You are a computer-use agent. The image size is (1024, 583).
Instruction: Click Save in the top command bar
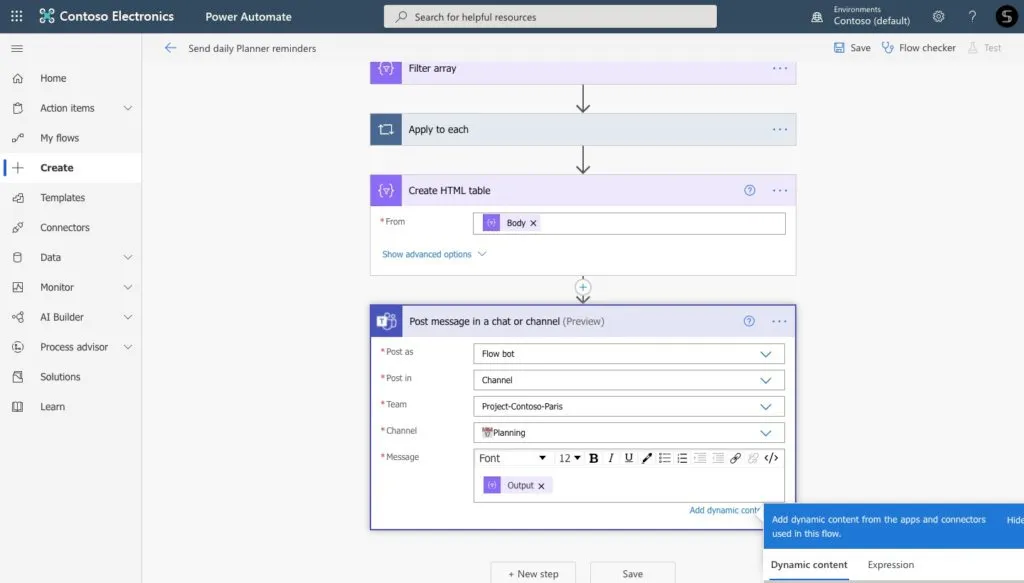pyautogui.click(x=852, y=48)
